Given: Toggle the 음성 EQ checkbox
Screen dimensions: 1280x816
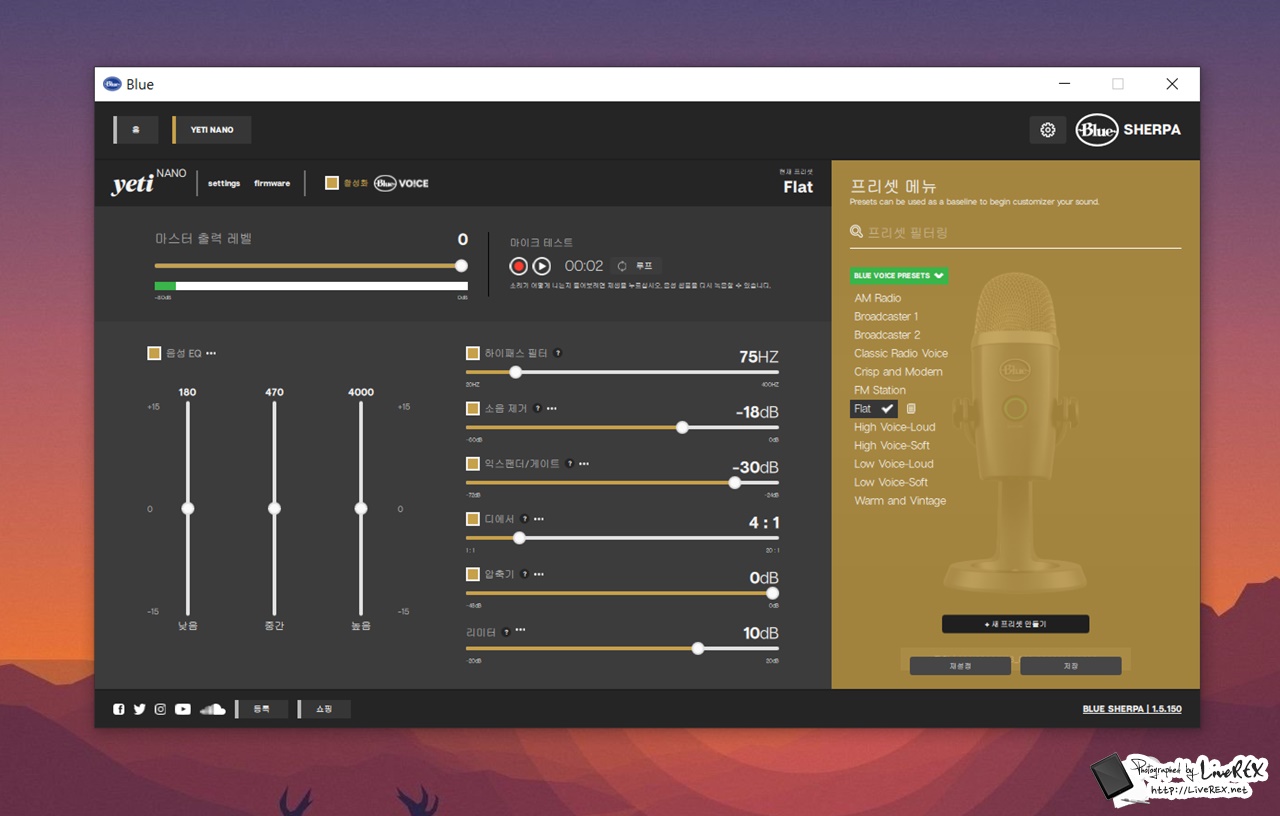Looking at the screenshot, I should [x=154, y=353].
